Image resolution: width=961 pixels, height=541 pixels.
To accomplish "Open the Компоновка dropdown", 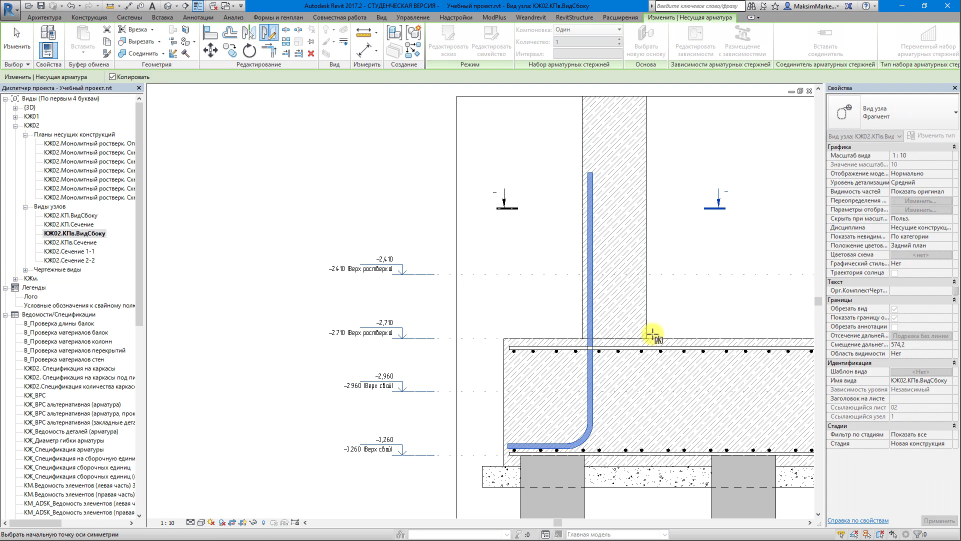I will pyautogui.click(x=588, y=30).
